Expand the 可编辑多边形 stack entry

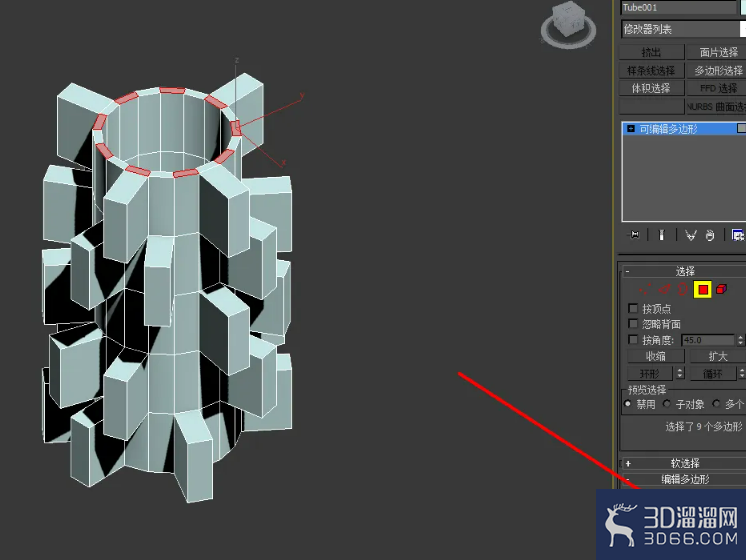tap(631, 128)
